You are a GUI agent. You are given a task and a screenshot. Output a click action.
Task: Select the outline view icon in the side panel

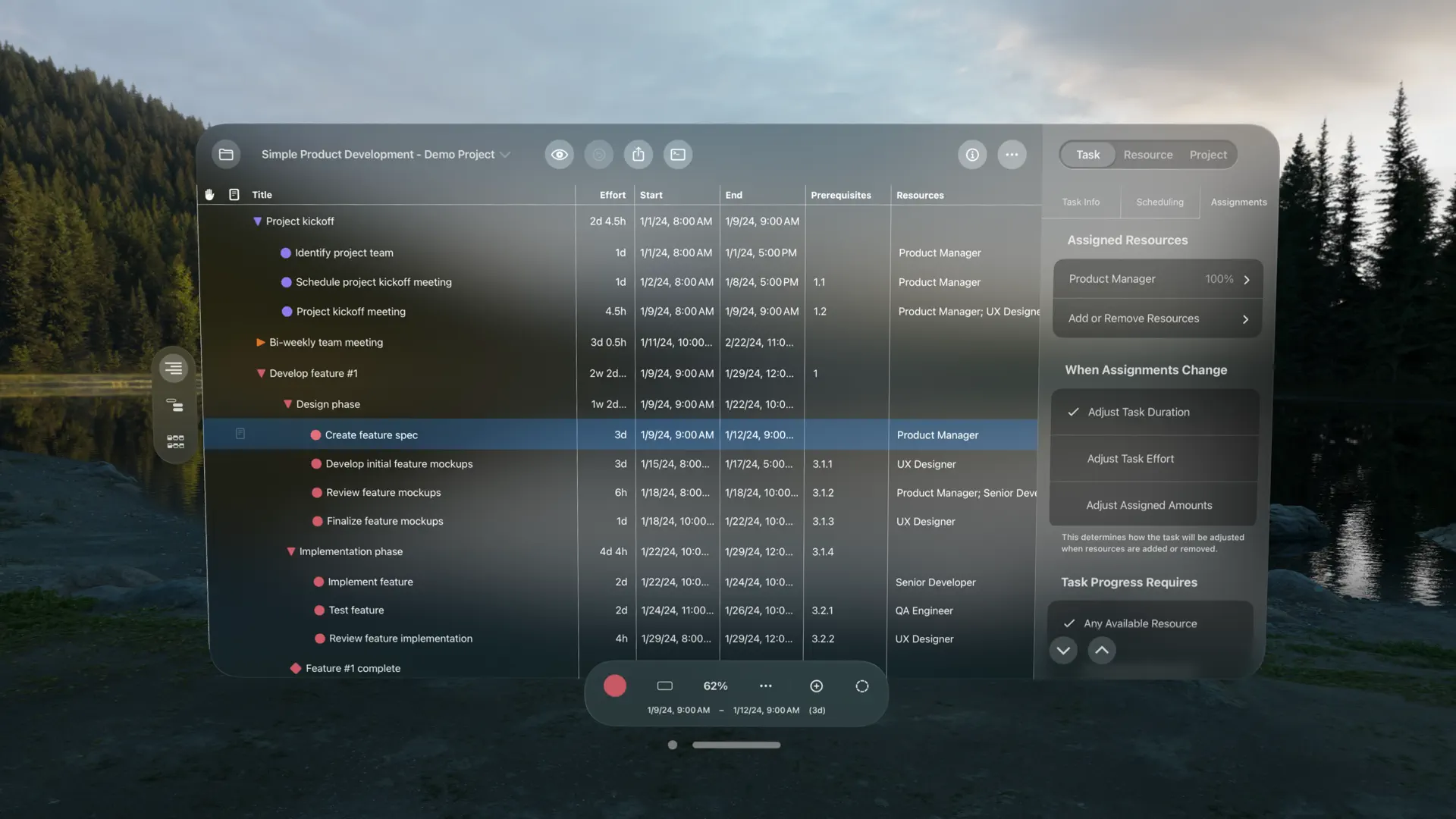point(174,368)
